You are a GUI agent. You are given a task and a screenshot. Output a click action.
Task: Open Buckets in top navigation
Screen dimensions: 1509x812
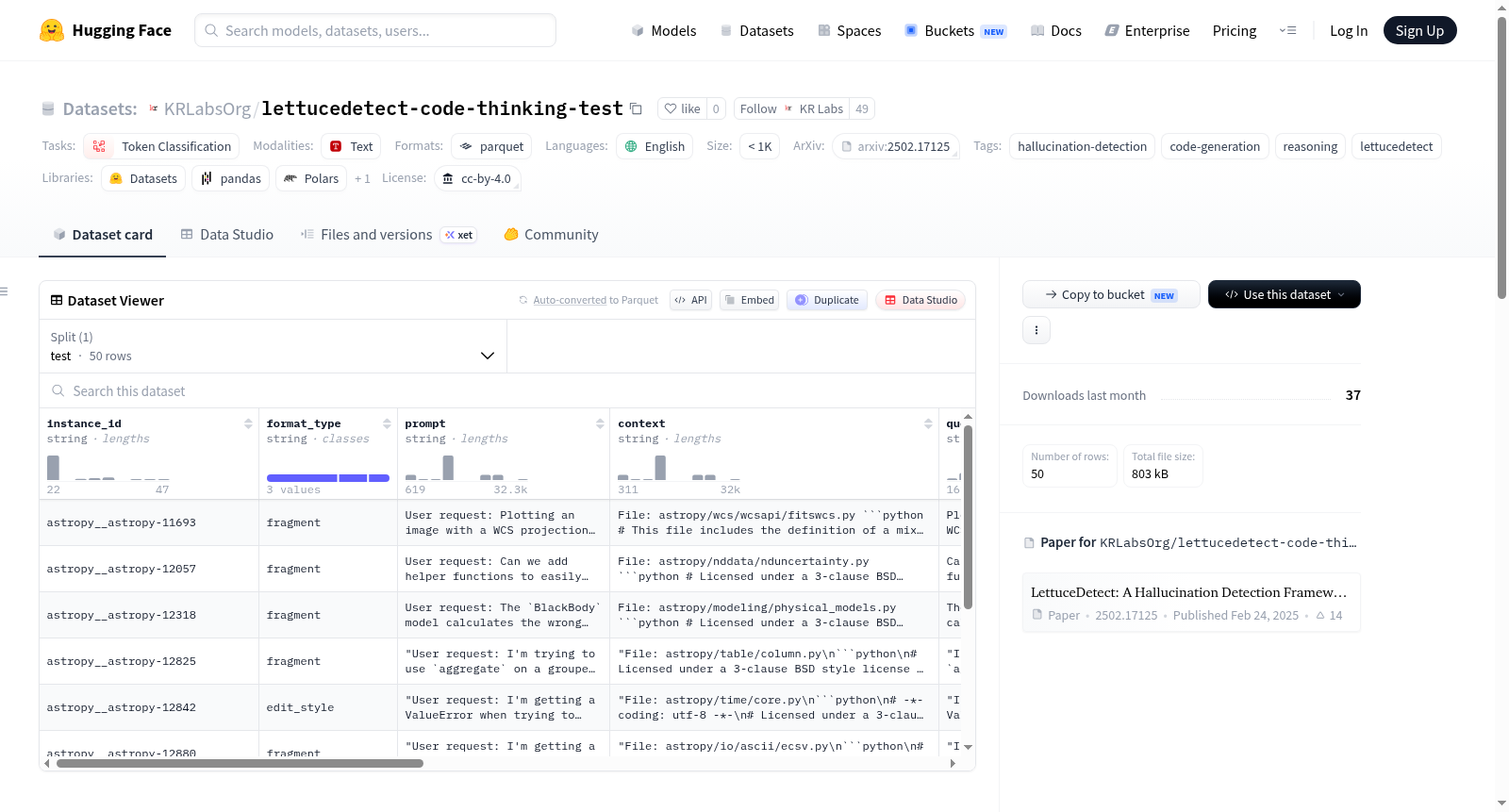pyautogui.click(x=955, y=30)
